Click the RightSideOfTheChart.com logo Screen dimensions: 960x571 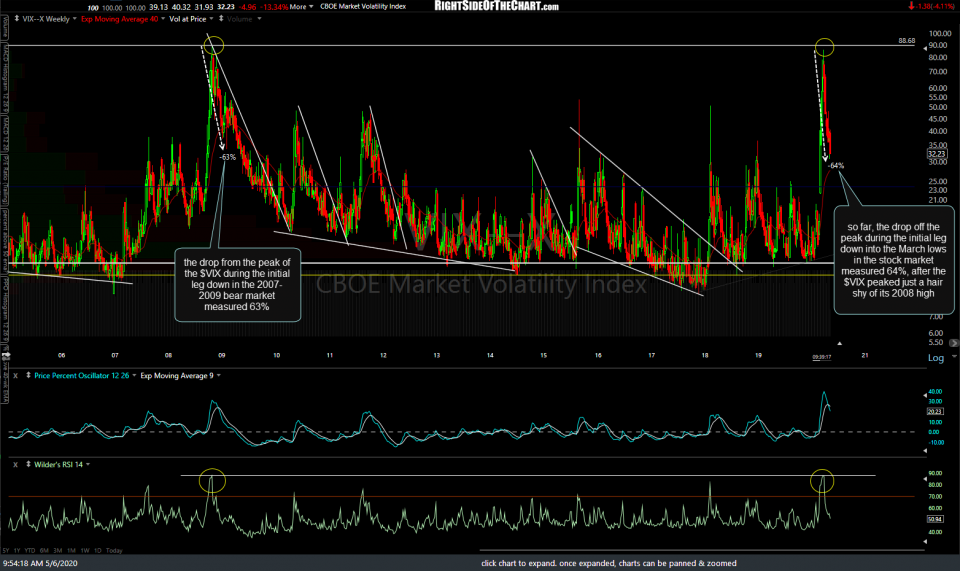click(497, 6)
